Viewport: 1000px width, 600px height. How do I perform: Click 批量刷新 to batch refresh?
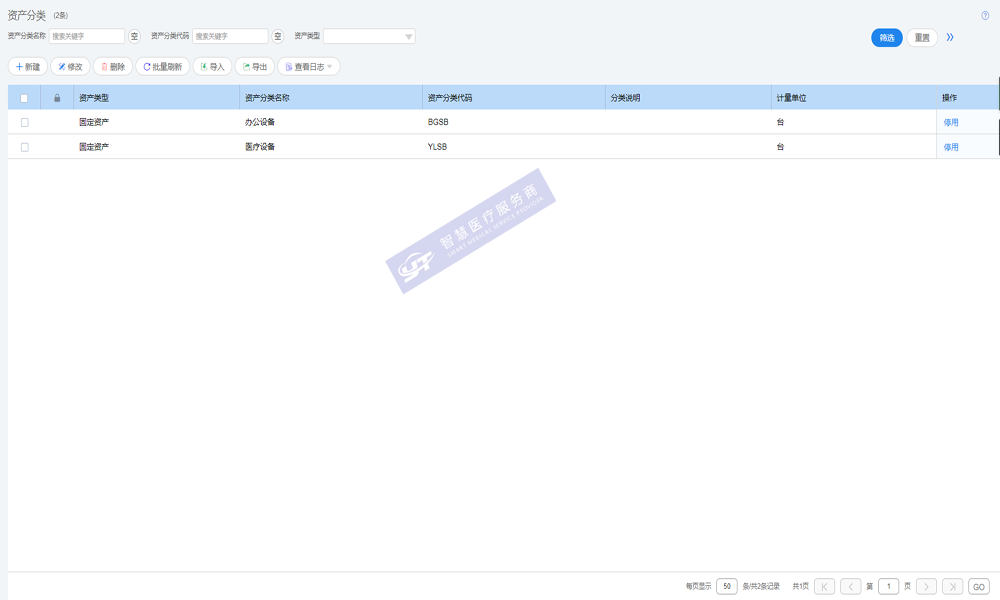click(x=162, y=67)
